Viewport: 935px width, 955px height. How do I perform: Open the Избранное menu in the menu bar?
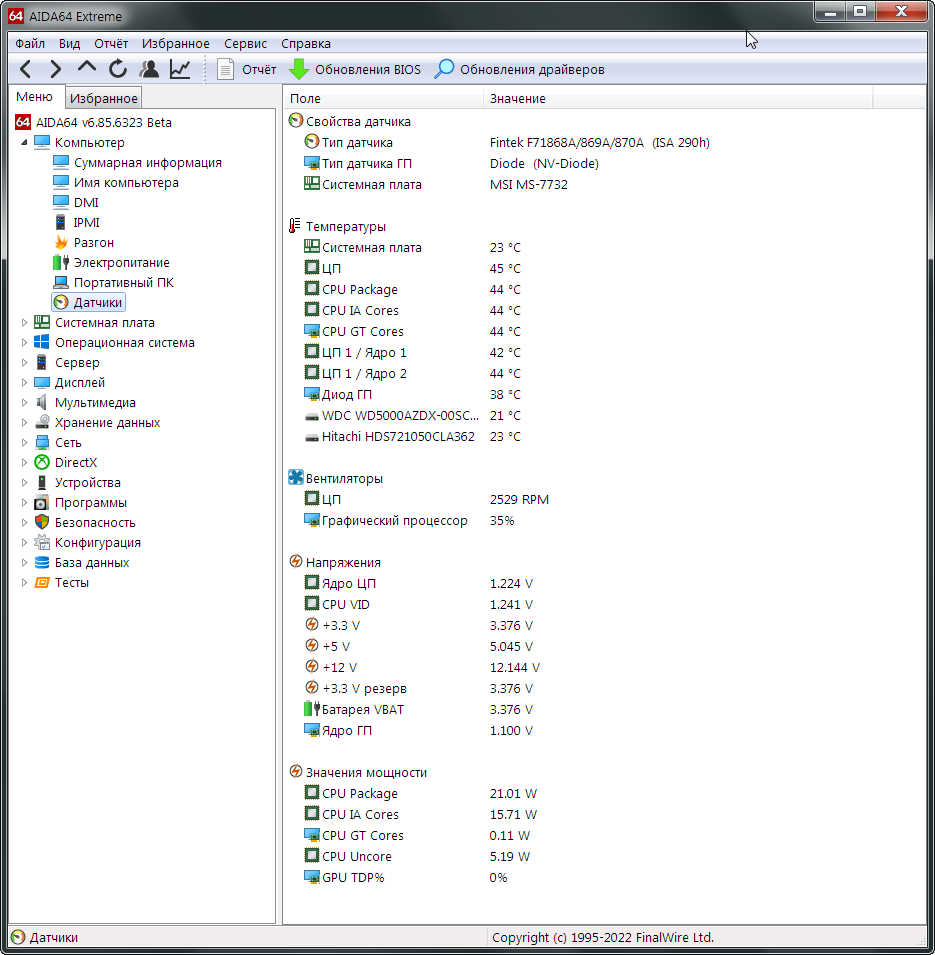click(x=175, y=43)
